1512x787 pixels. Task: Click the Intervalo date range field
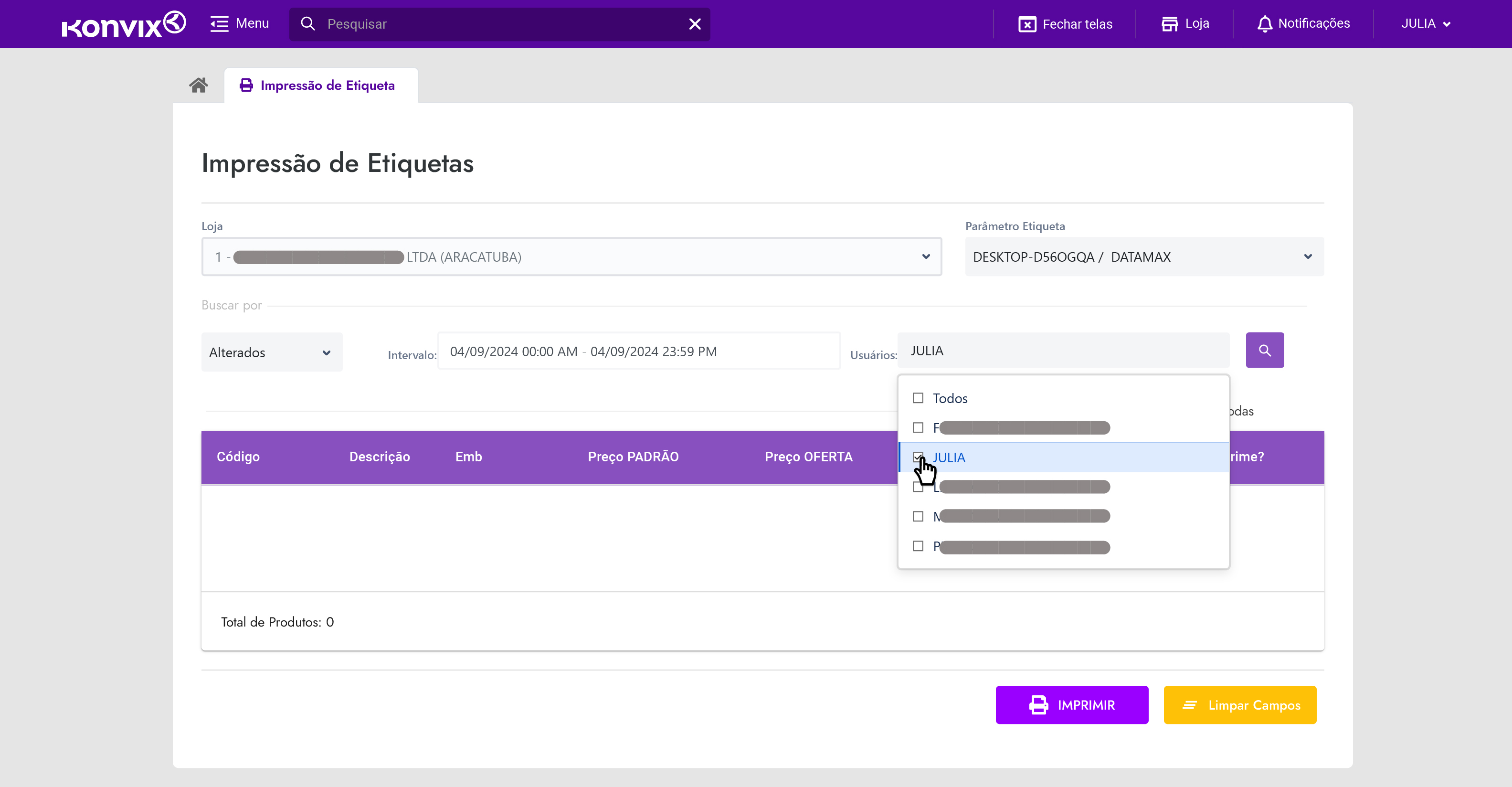[639, 351]
